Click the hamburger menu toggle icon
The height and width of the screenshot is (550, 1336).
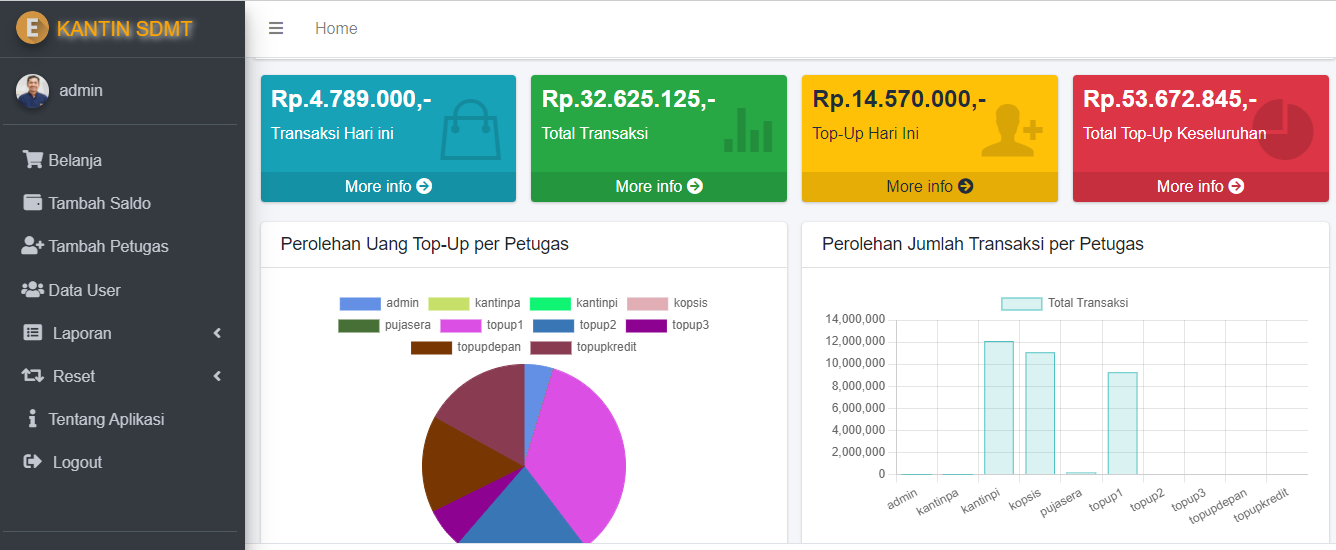(276, 29)
